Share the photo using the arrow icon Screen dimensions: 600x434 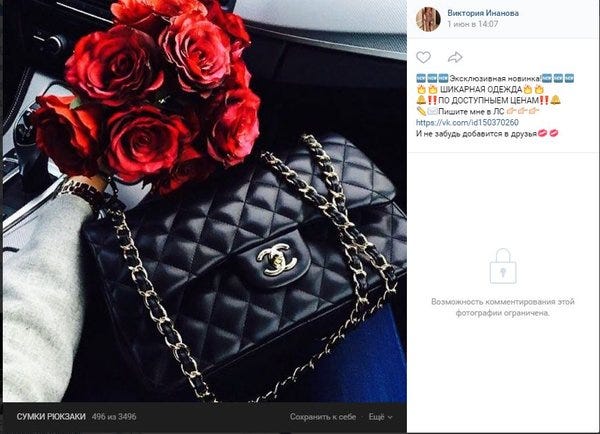[455, 57]
